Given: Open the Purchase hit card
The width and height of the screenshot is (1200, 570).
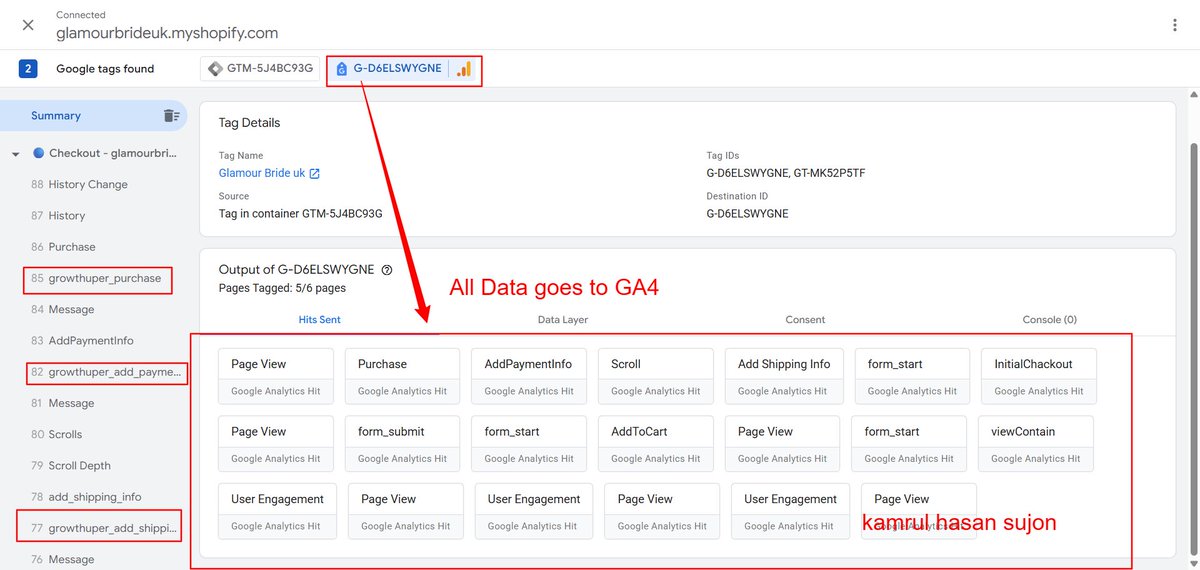Looking at the screenshot, I should (402, 376).
